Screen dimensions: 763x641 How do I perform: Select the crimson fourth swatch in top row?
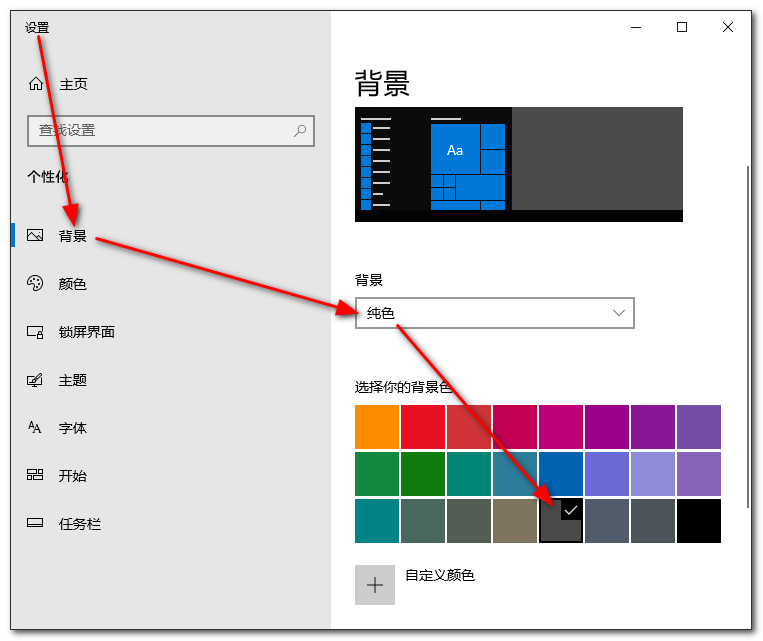tap(515, 427)
